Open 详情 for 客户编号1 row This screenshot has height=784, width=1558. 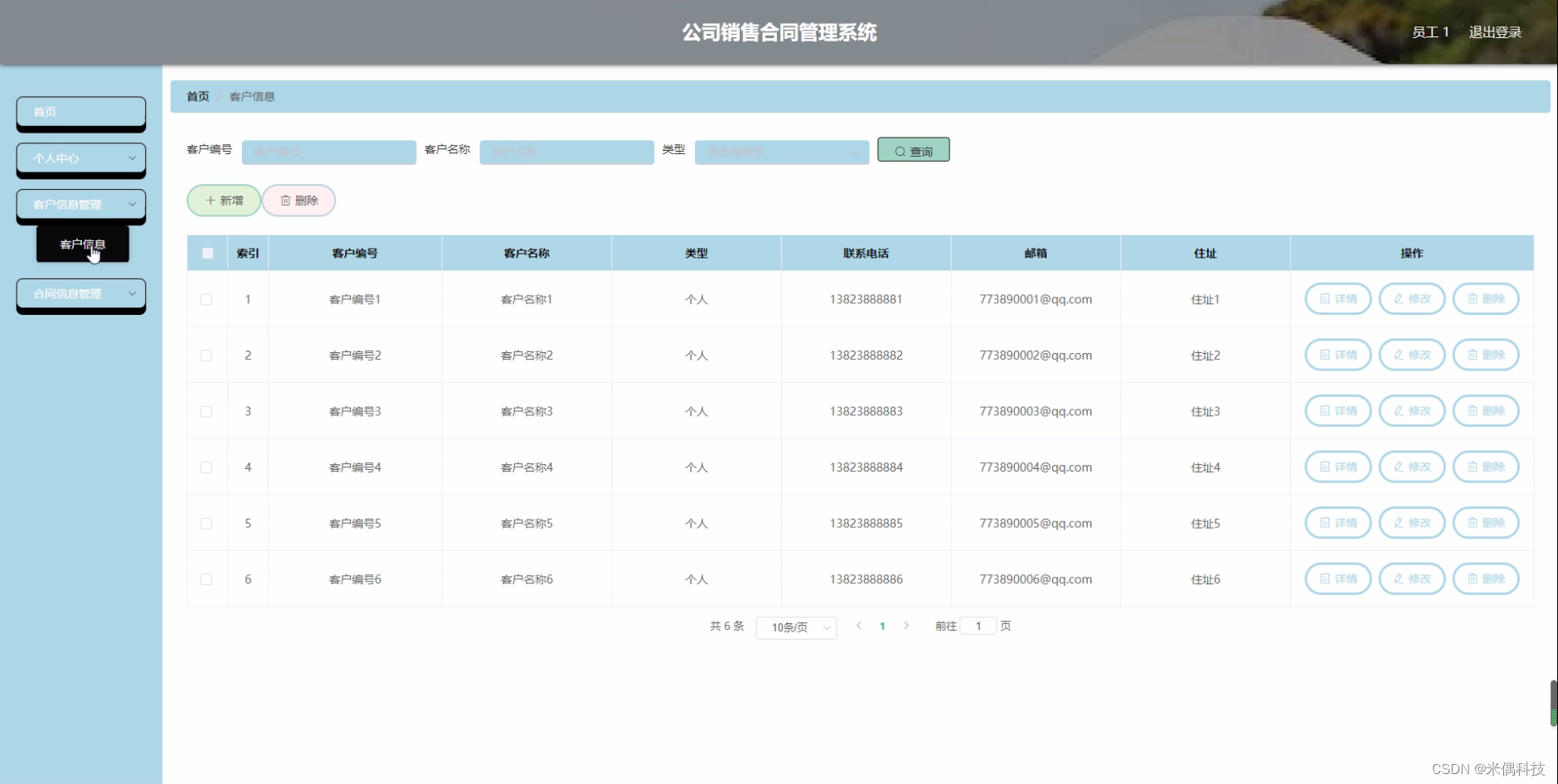point(1337,298)
